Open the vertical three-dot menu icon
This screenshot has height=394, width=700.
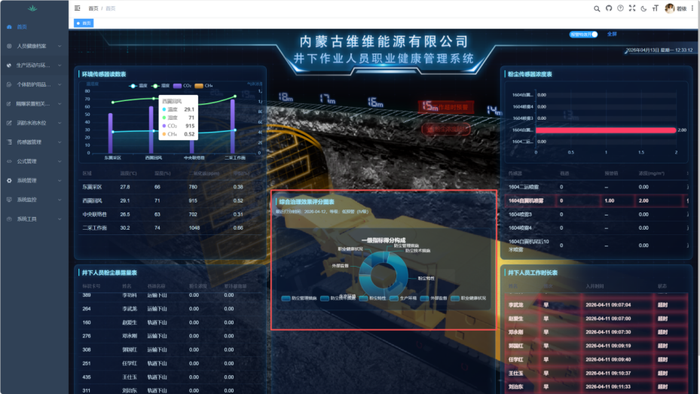[692, 8]
